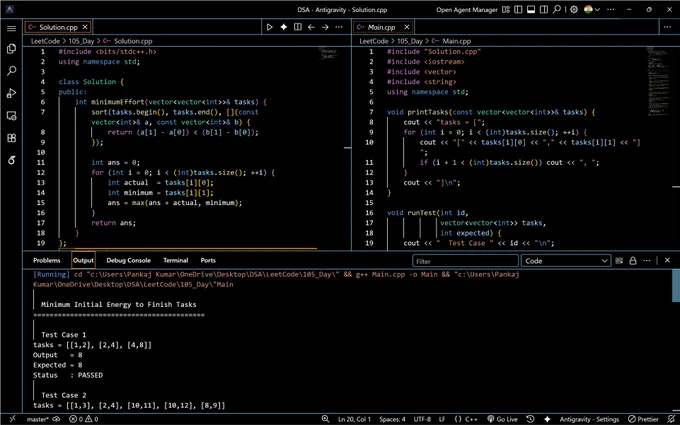The image size is (680, 425).
Task: Open more actions in the output panel
Action: coord(647,261)
